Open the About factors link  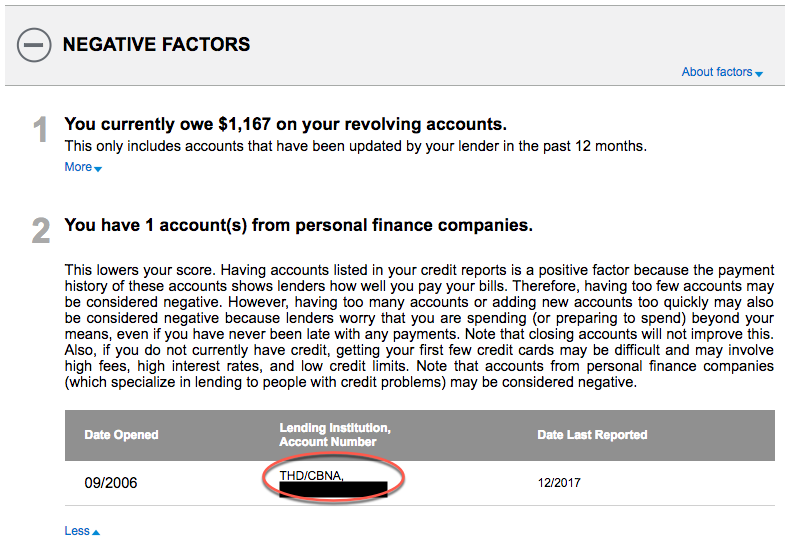tap(716, 72)
